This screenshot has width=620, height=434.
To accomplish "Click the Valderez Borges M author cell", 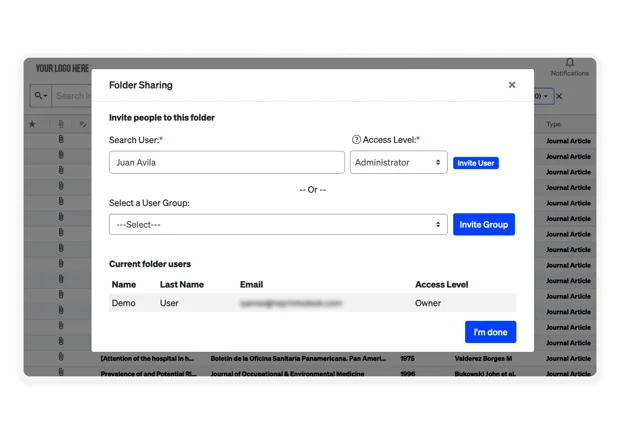I will tap(483, 359).
